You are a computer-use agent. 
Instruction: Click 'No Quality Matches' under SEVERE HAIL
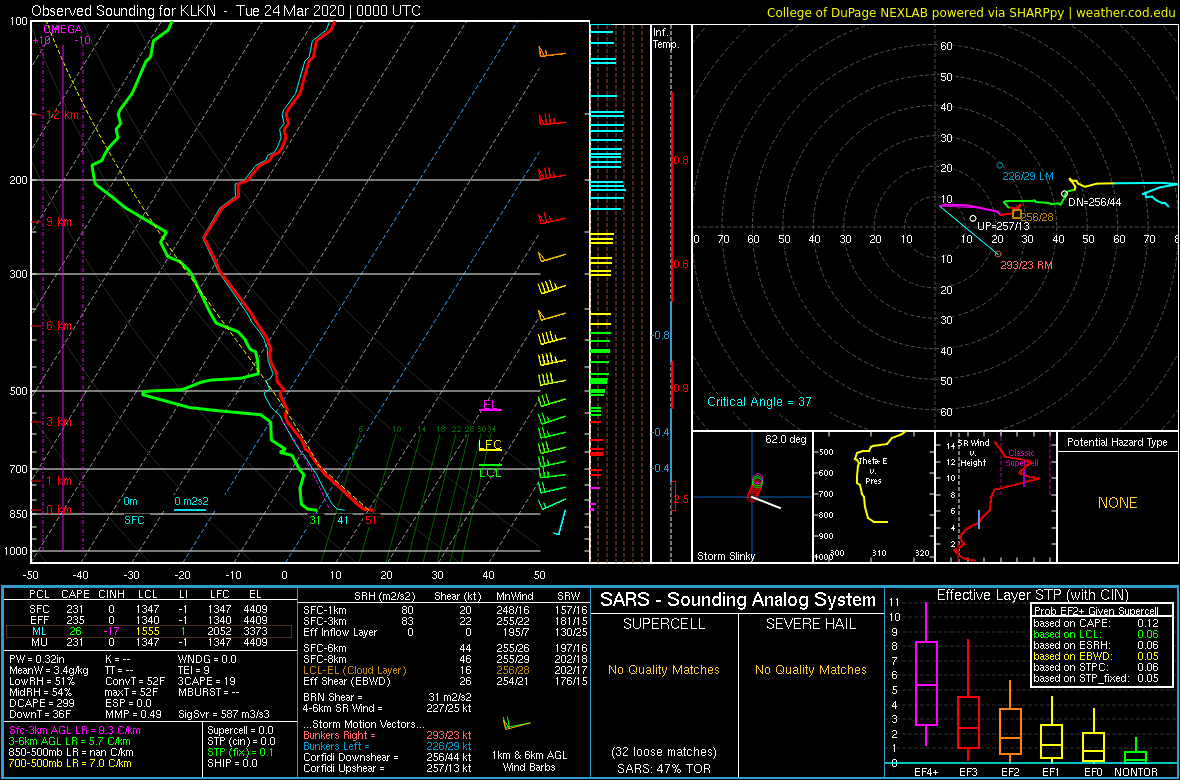(x=810, y=669)
